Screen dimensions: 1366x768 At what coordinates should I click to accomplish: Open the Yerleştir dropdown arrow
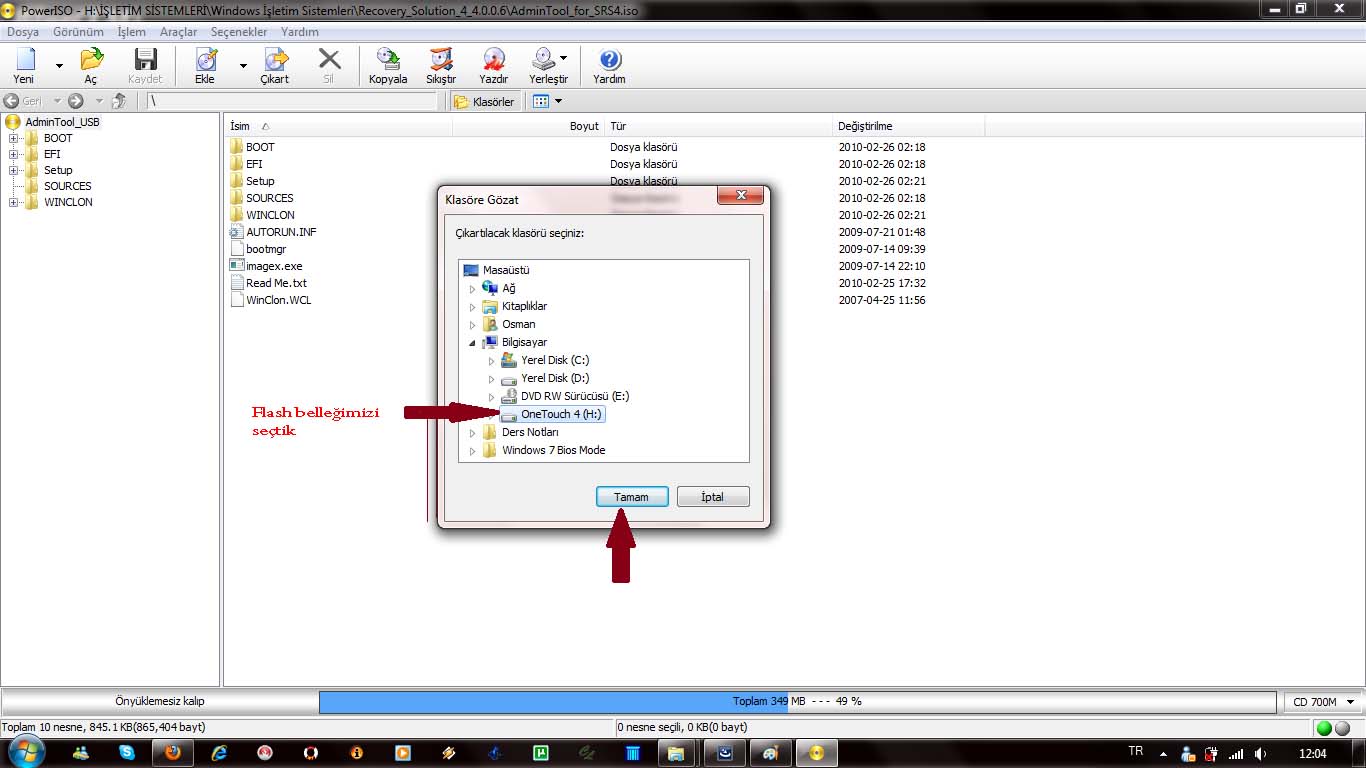[564, 58]
